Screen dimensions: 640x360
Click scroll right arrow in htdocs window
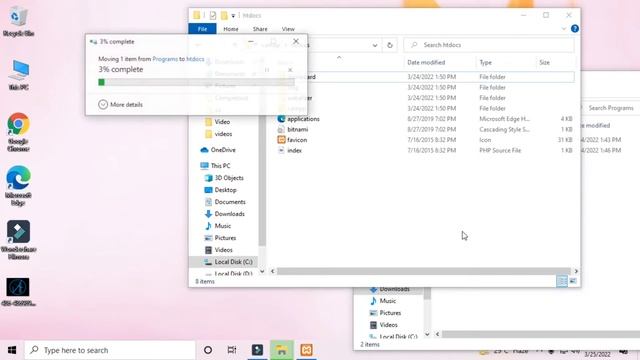pyautogui.click(x=576, y=271)
